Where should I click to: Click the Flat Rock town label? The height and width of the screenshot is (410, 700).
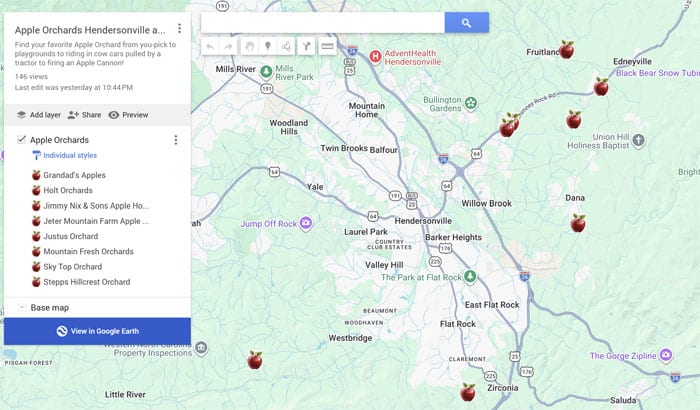pyautogui.click(x=458, y=324)
